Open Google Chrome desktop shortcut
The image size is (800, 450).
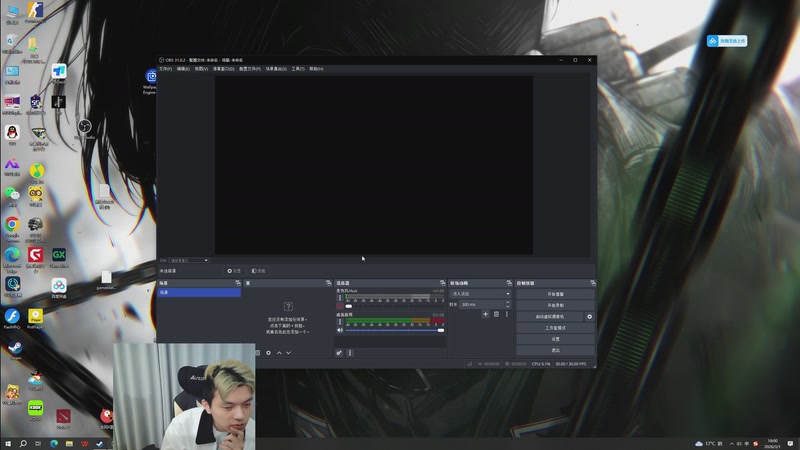(12, 228)
